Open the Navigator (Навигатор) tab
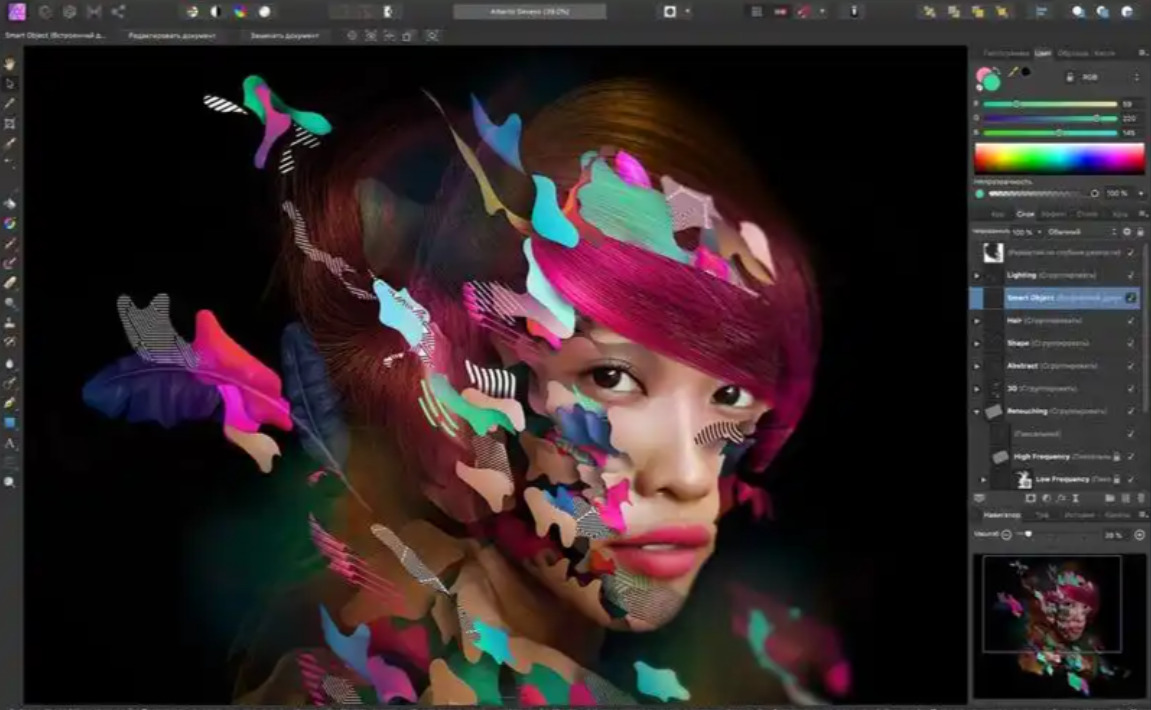1151x710 pixels. 1001,515
